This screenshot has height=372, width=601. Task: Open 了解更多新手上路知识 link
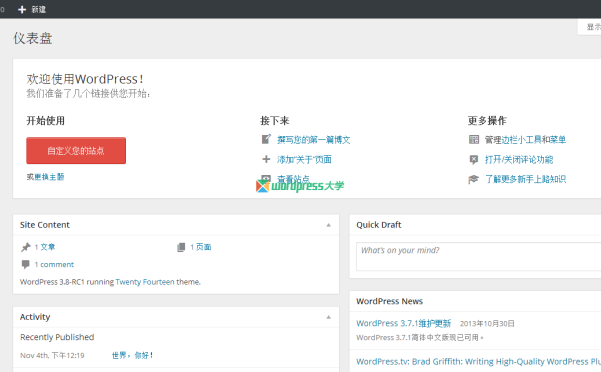525,179
